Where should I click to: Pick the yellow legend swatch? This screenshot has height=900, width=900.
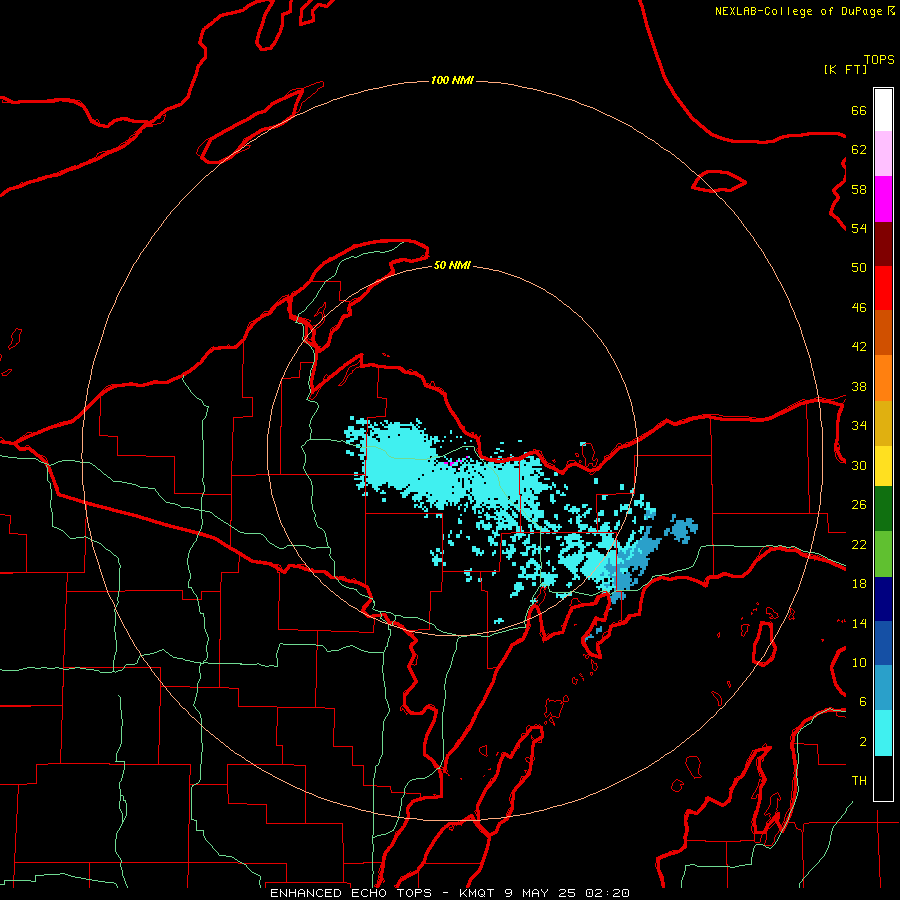click(x=883, y=466)
